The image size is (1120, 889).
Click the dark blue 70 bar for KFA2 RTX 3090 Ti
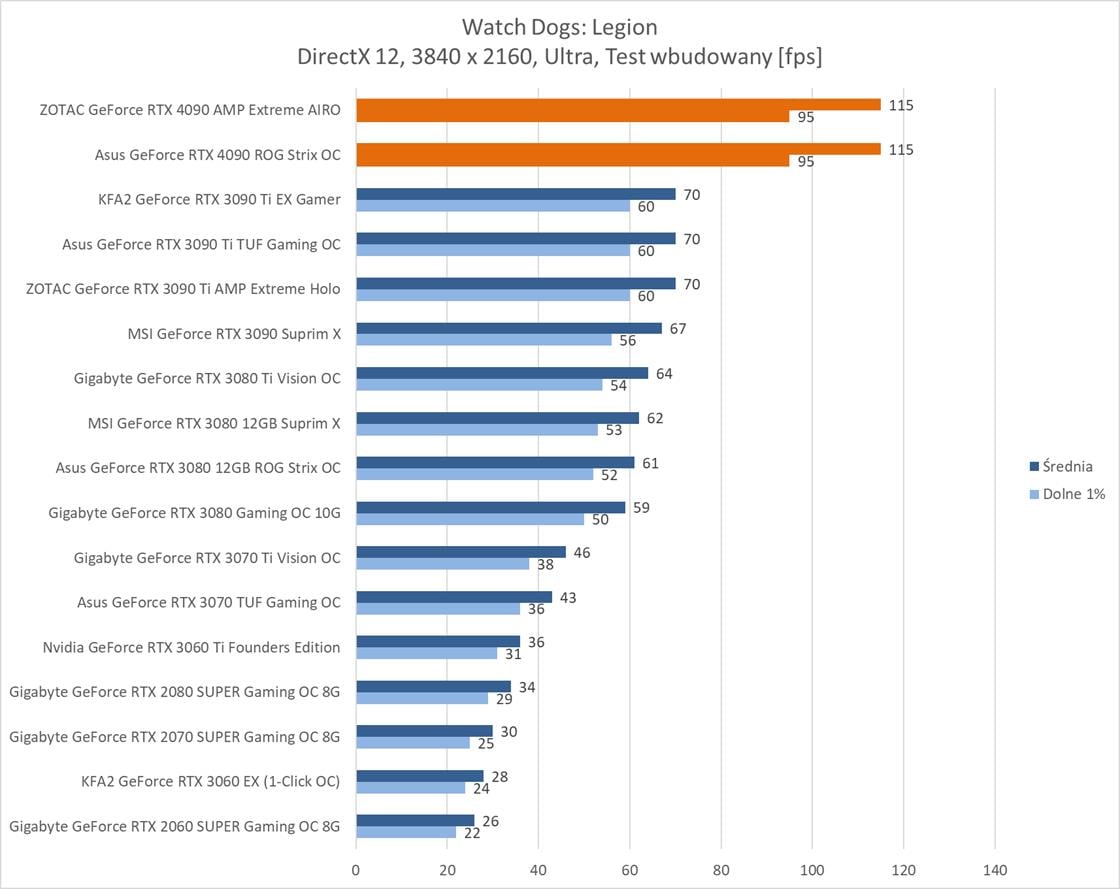coord(516,194)
